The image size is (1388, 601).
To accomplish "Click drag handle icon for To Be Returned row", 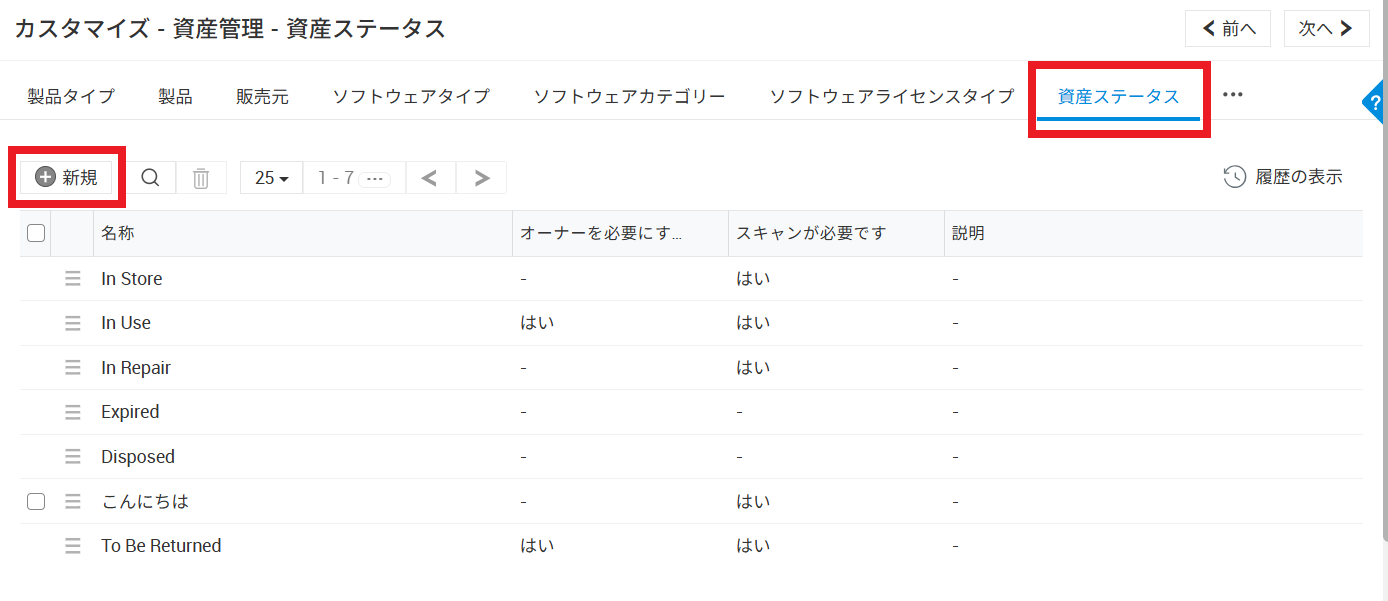I will coord(73,546).
